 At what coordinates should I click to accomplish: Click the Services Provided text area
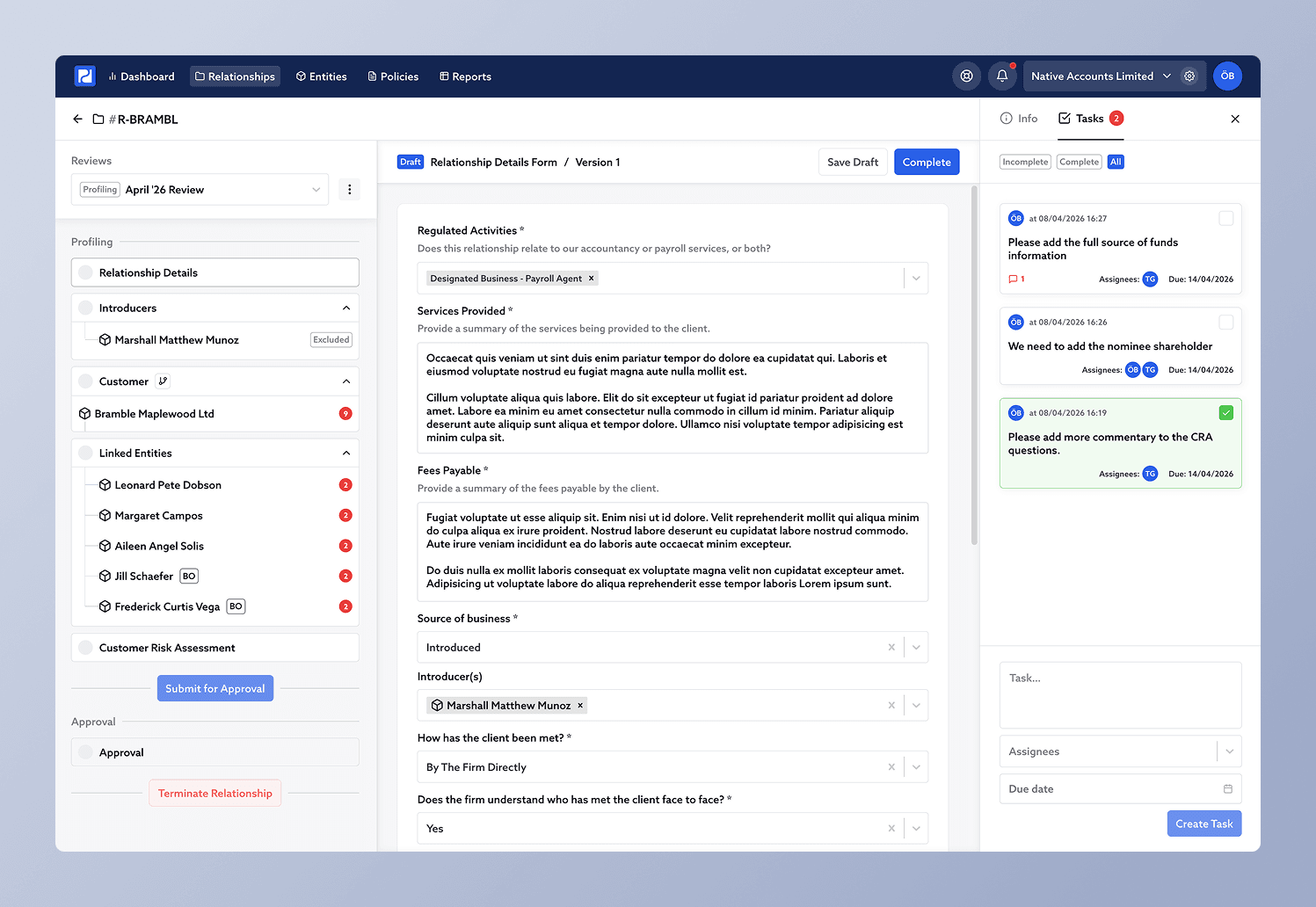click(673, 398)
